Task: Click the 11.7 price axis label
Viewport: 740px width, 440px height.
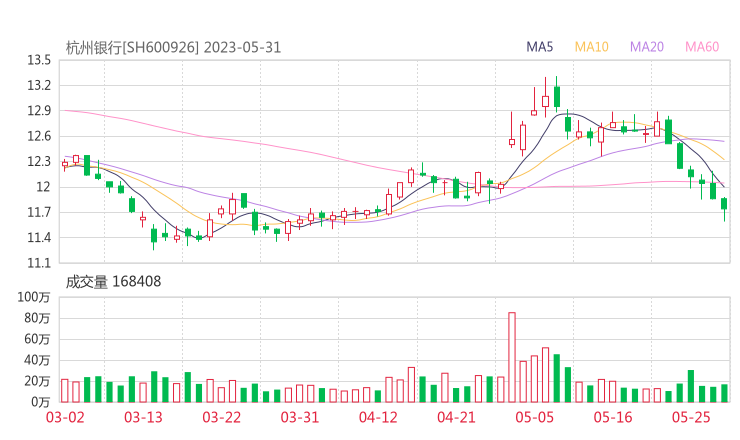Action: click(x=39, y=212)
